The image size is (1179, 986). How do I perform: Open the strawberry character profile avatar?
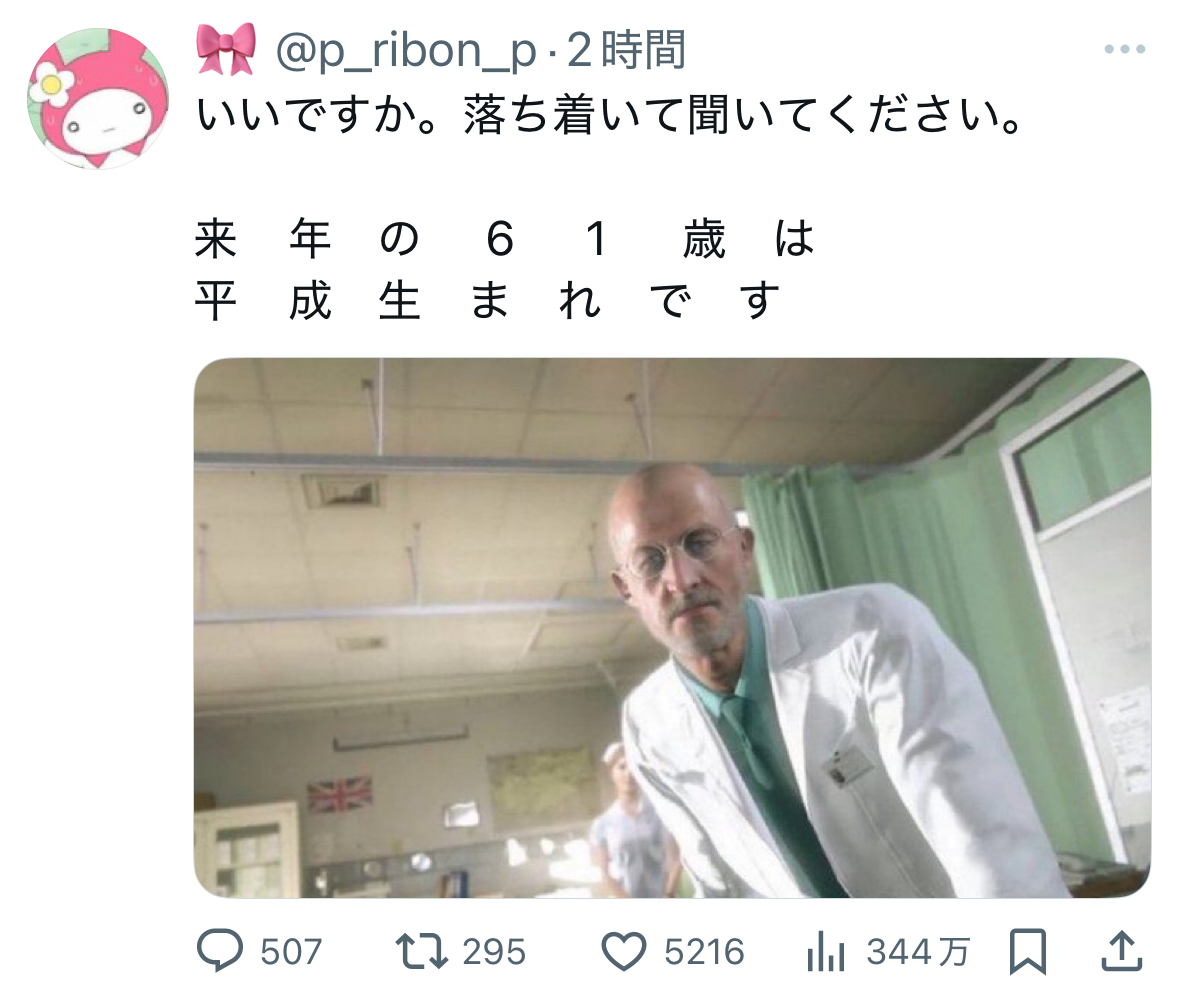pos(98,99)
